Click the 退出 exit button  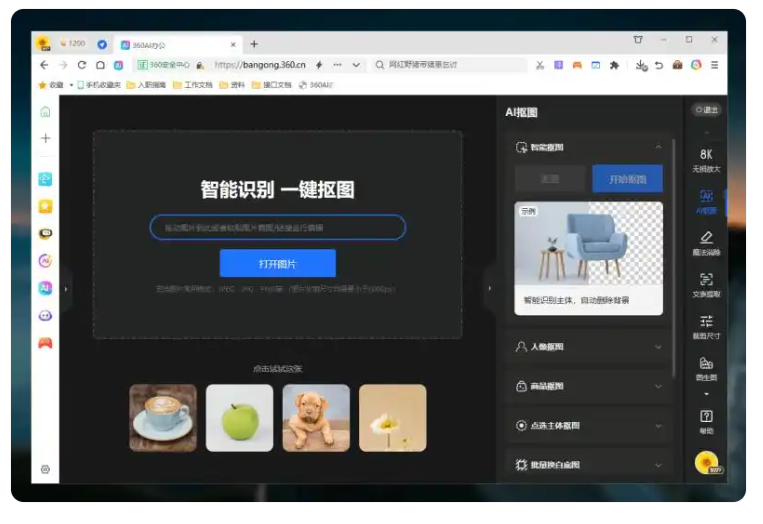707,110
